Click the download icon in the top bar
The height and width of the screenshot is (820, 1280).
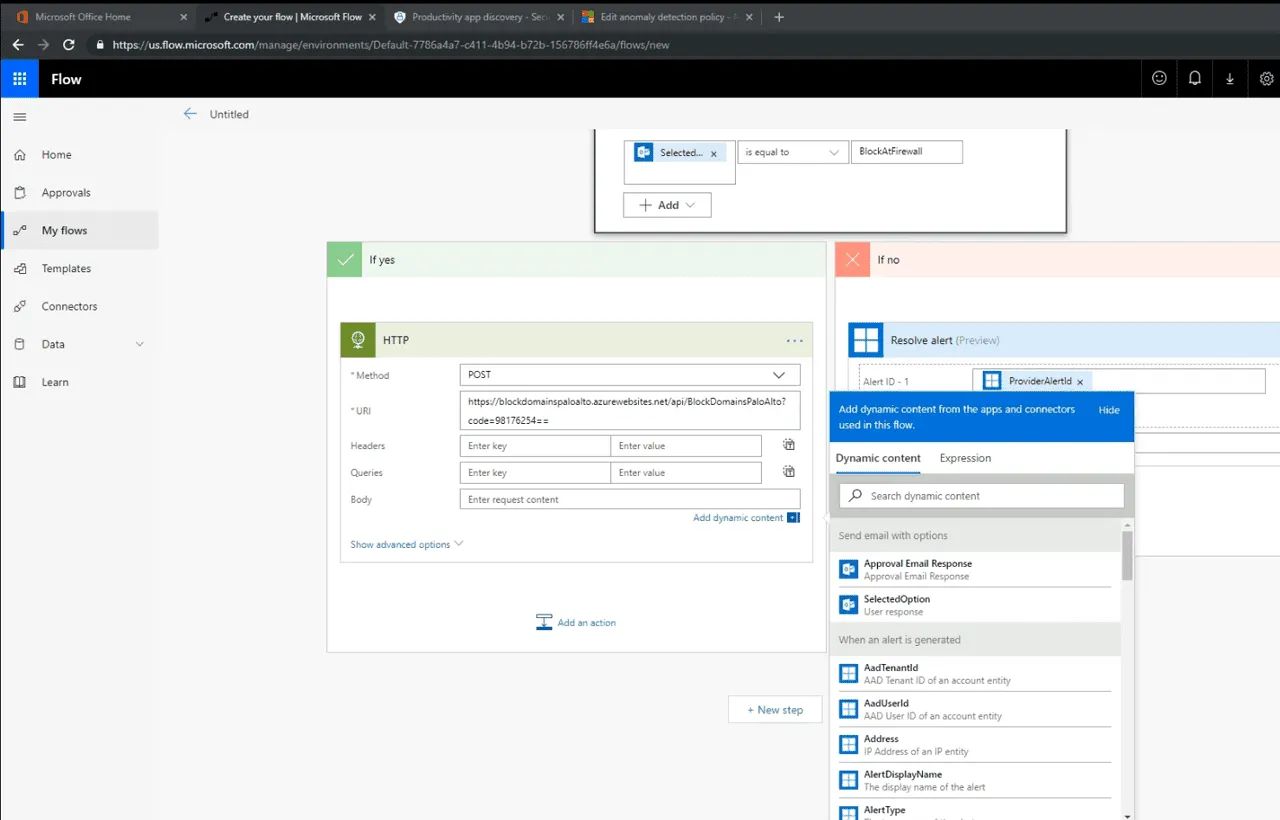(1230, 78)
